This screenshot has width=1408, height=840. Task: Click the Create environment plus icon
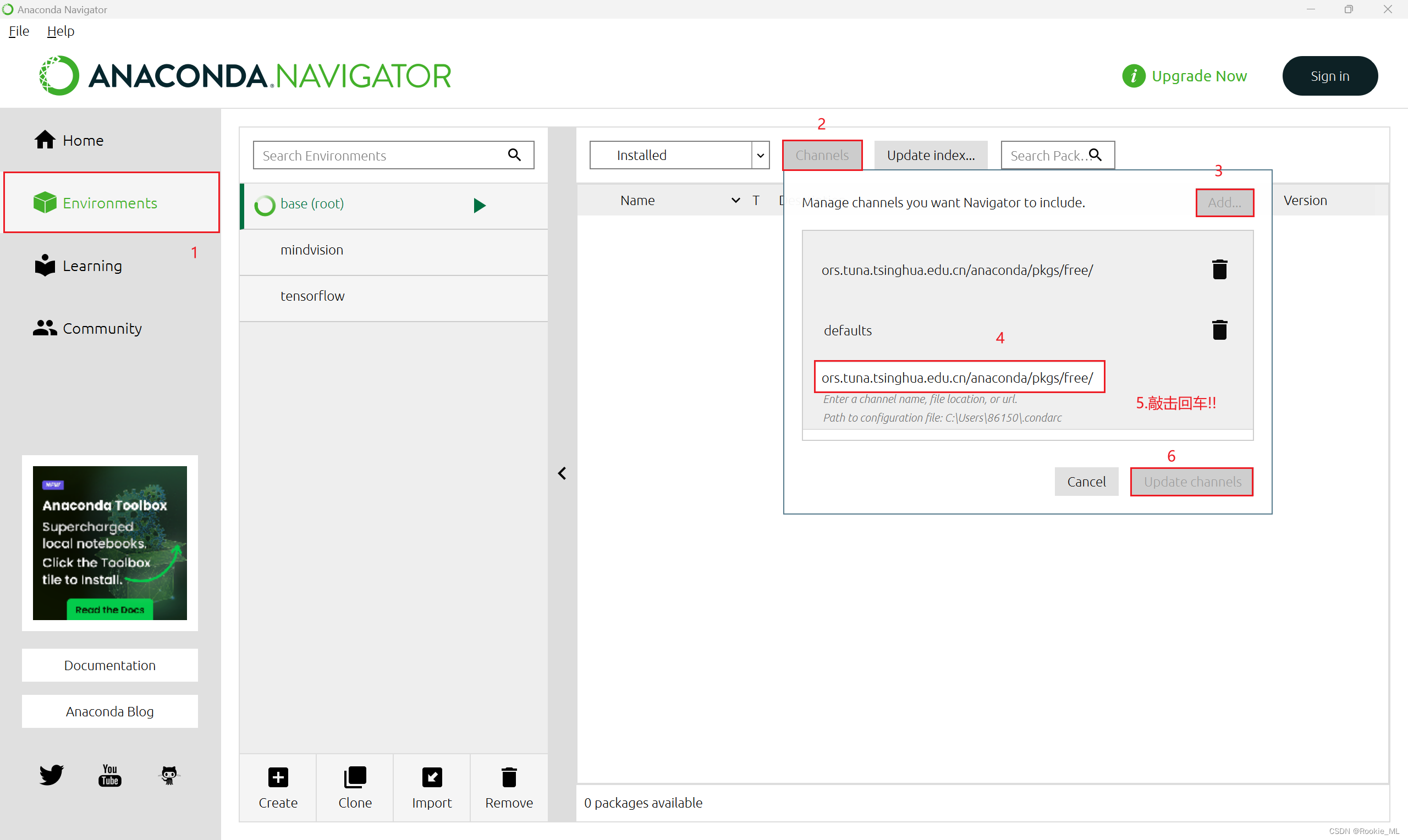[x=278, y=778]
